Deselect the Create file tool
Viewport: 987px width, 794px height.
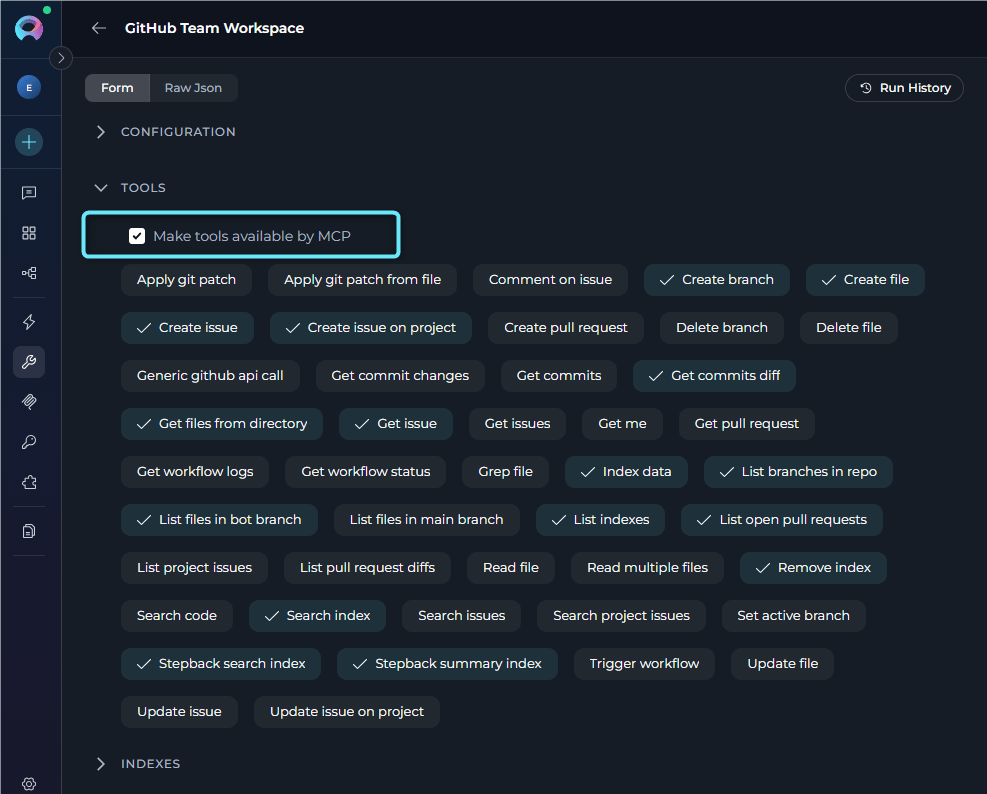click(x=865, y=280)
